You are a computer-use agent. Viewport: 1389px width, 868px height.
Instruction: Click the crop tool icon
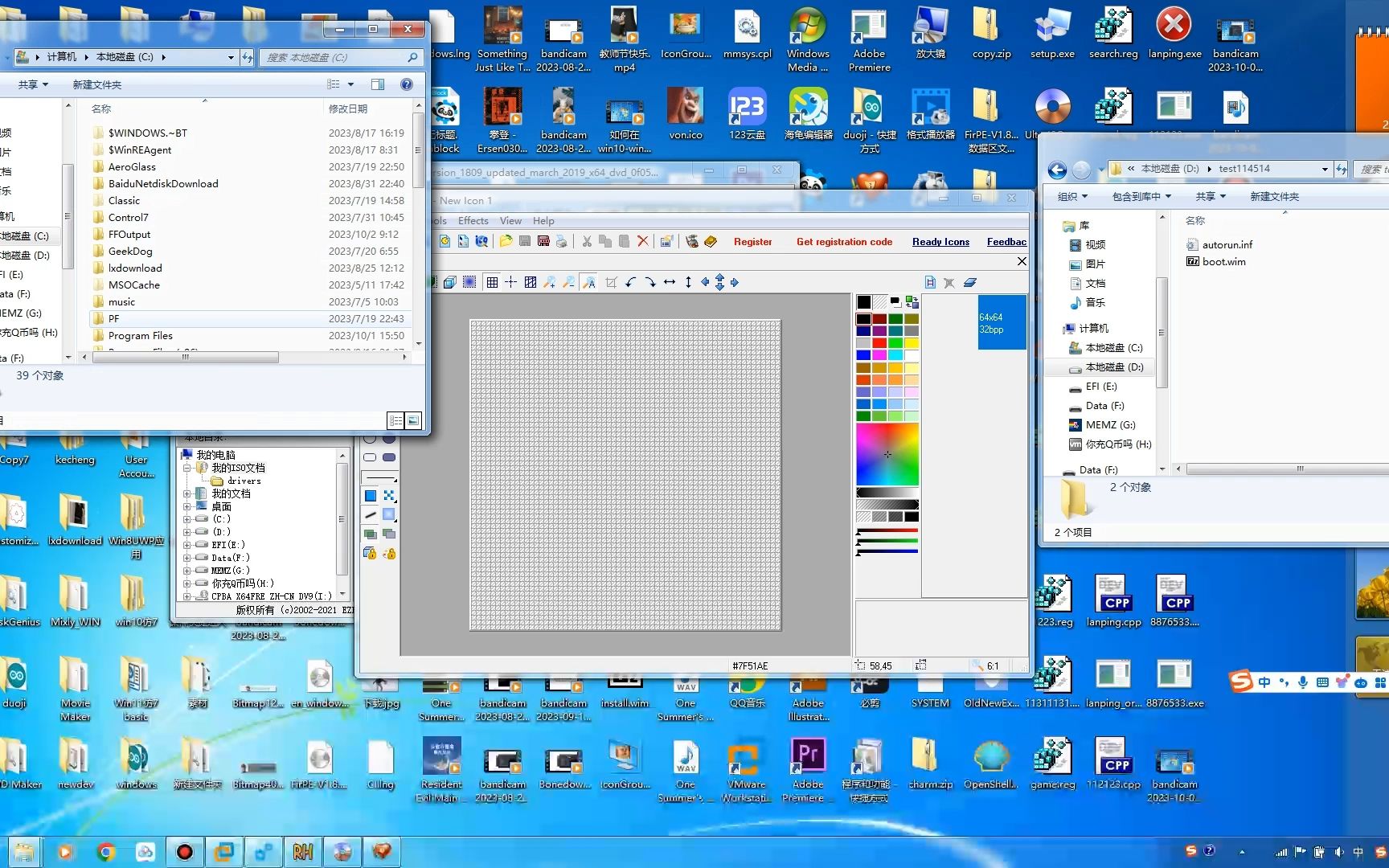coord(611,282)
